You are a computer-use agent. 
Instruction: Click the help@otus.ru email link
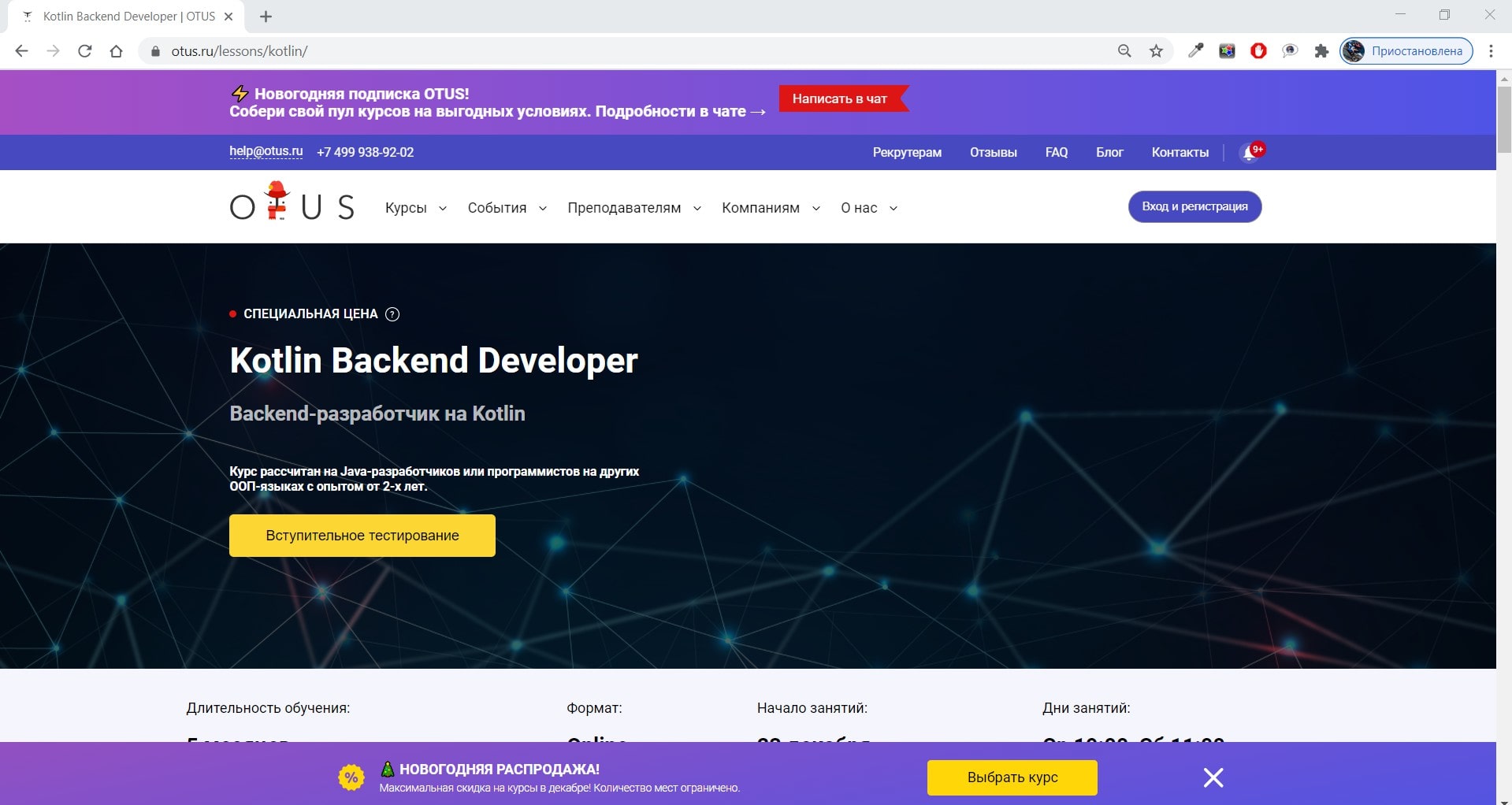(x=266, y=151)
